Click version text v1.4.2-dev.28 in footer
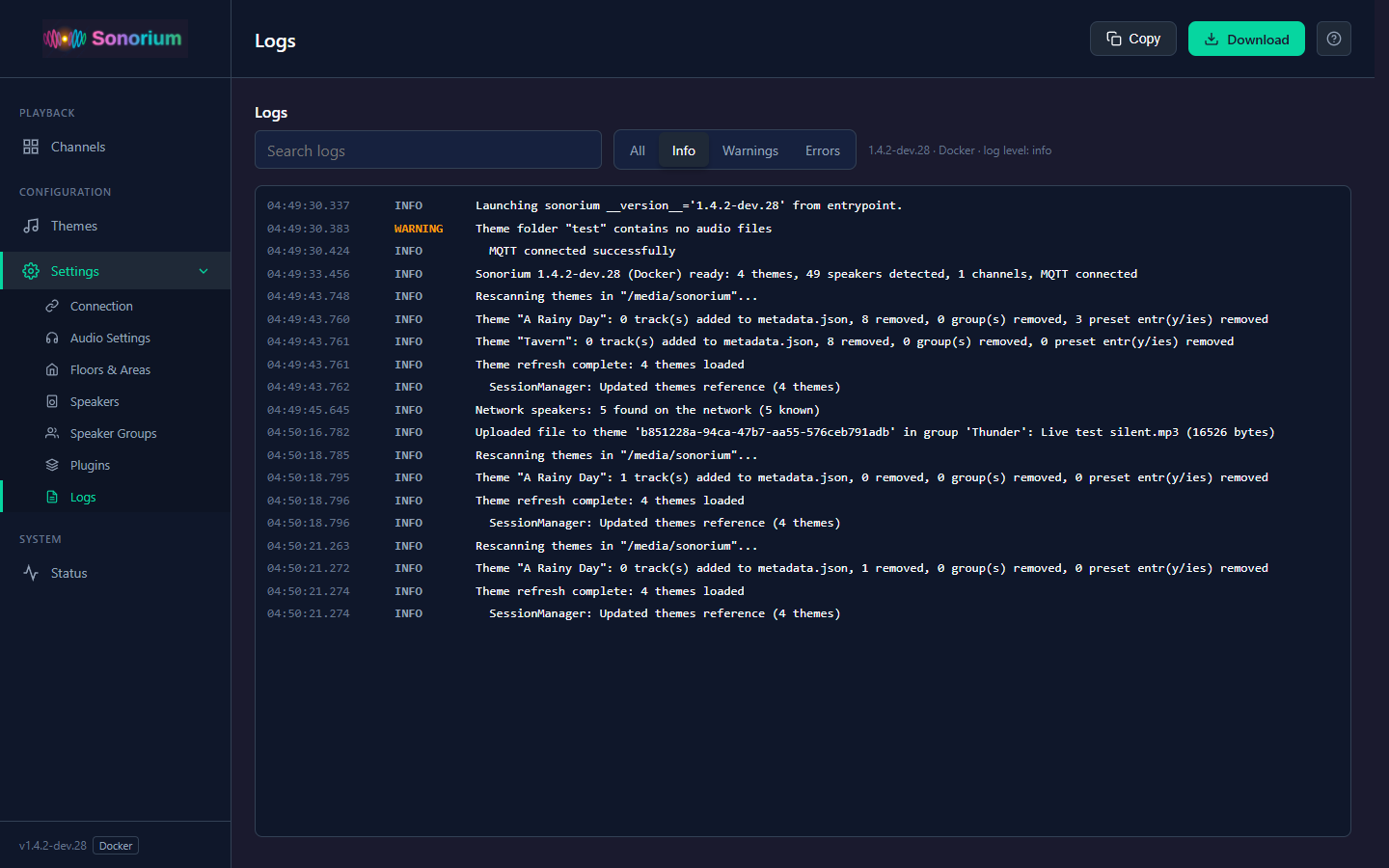1389x868 pixels. pyautogui.click(x=53, y=846)
